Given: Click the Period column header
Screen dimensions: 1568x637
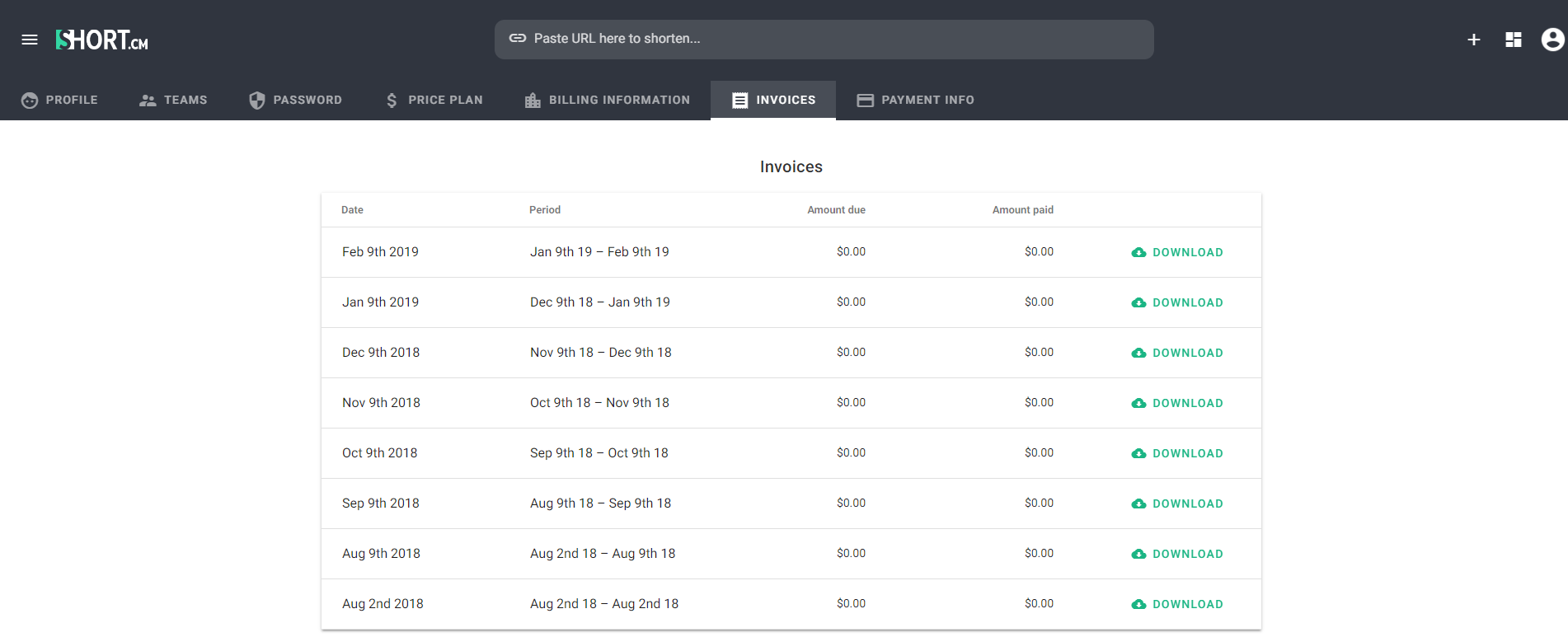Looking at the screenshot, I should pos(545,210).
